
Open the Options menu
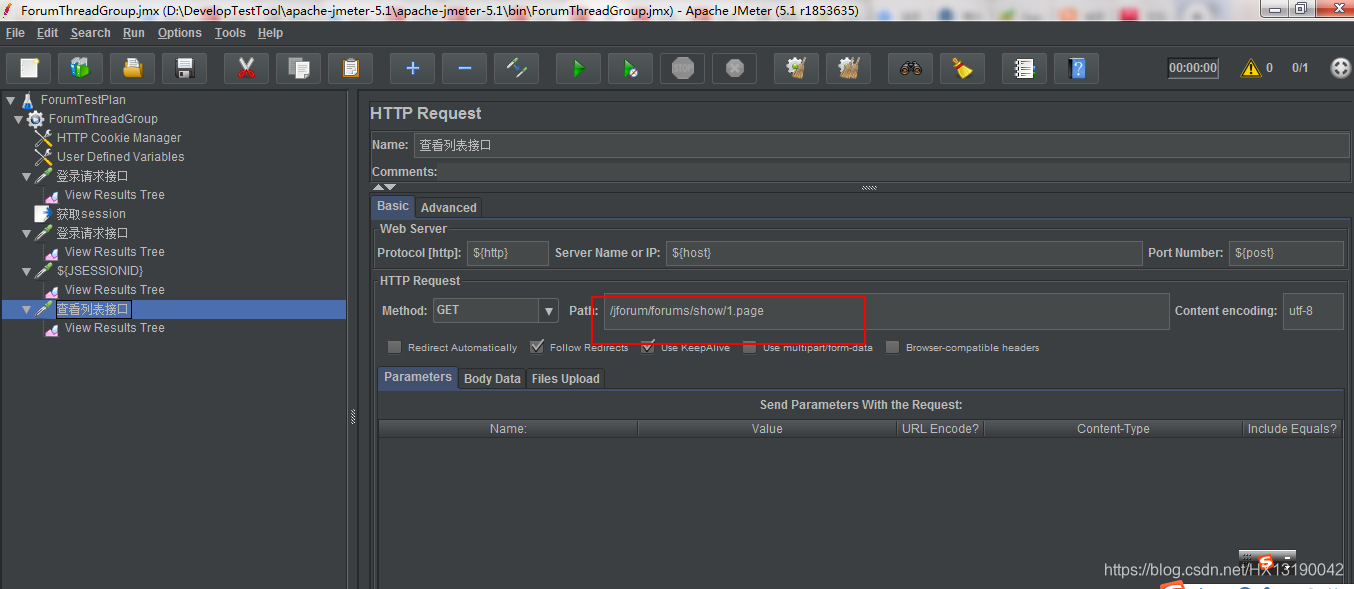point(180,33)
